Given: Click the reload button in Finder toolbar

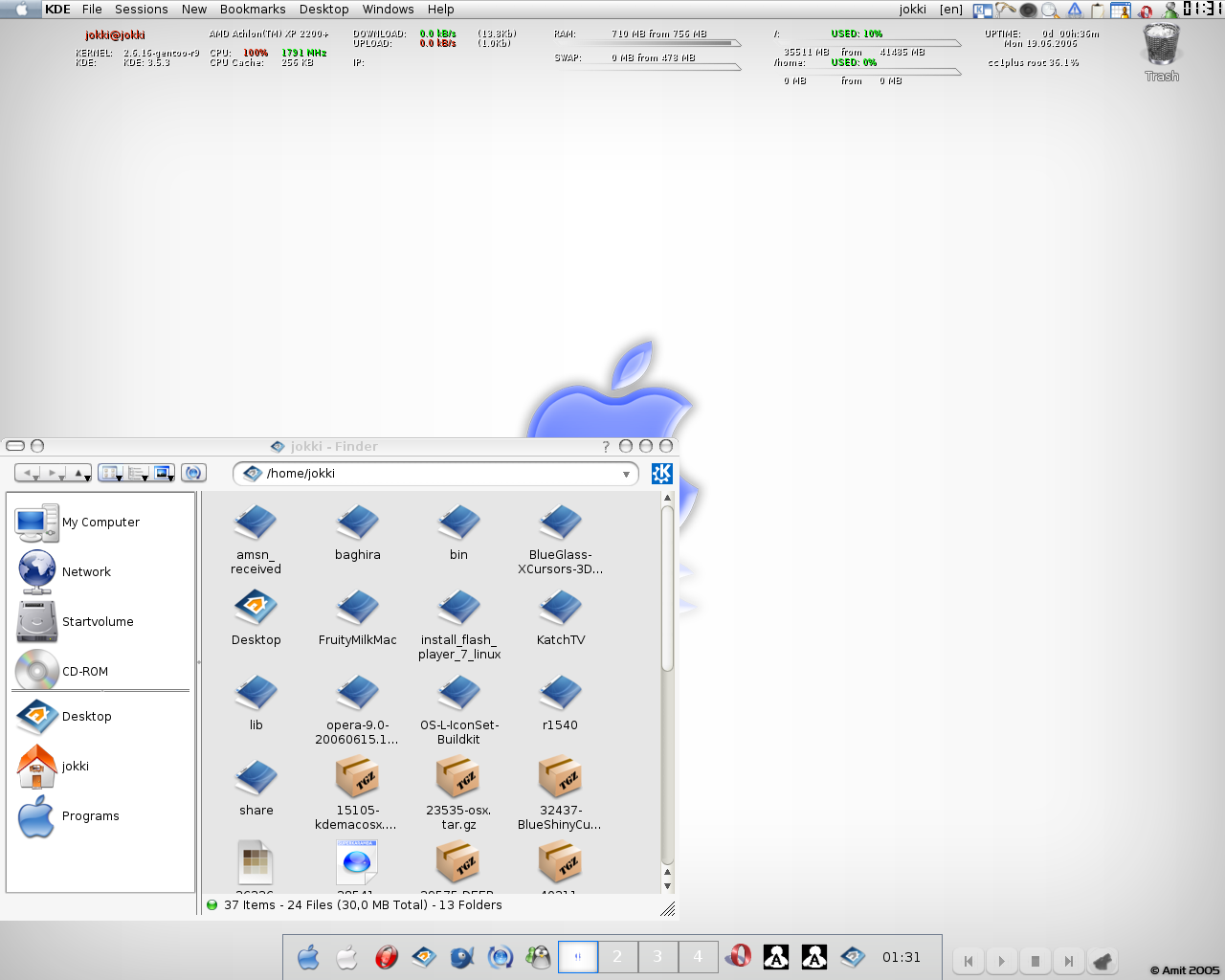Looking at the screenshot, I should [193, 473].
